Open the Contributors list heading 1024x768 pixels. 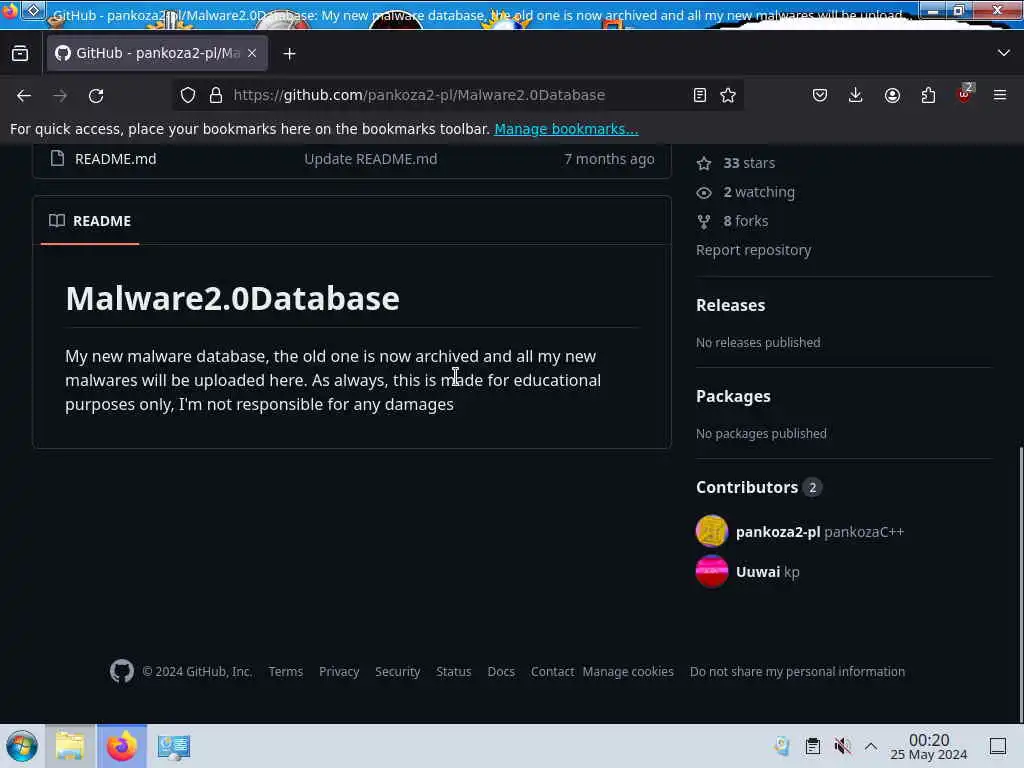tap(759, 487)
